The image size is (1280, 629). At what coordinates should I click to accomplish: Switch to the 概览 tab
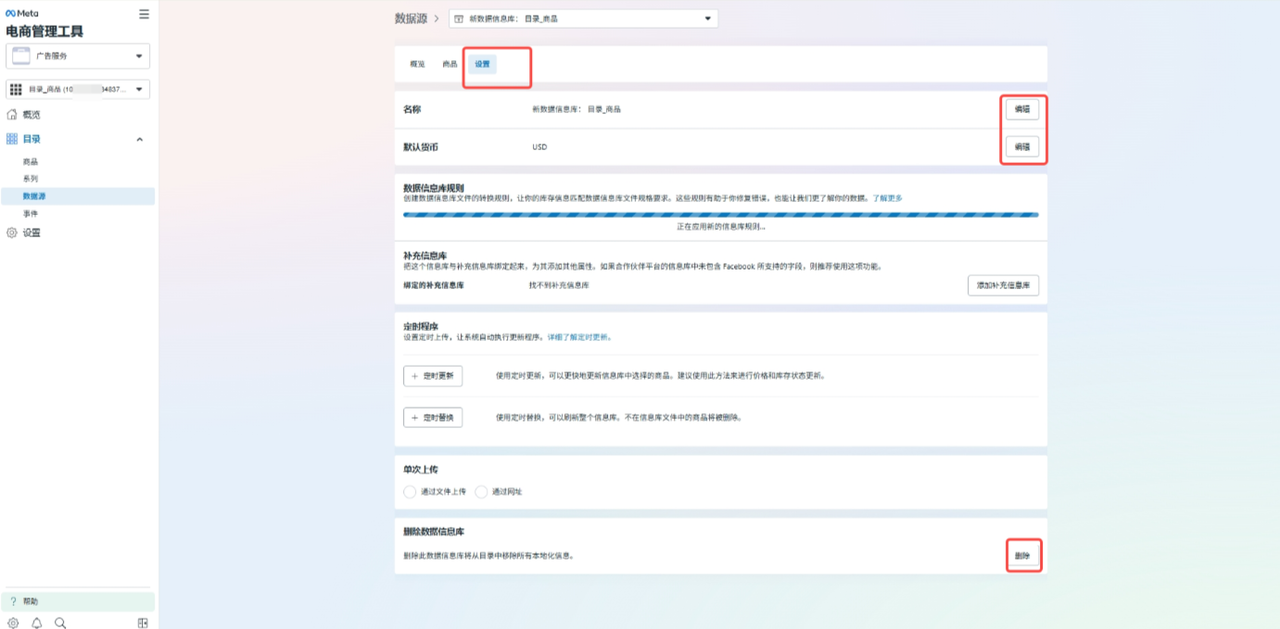coord(417,64)
